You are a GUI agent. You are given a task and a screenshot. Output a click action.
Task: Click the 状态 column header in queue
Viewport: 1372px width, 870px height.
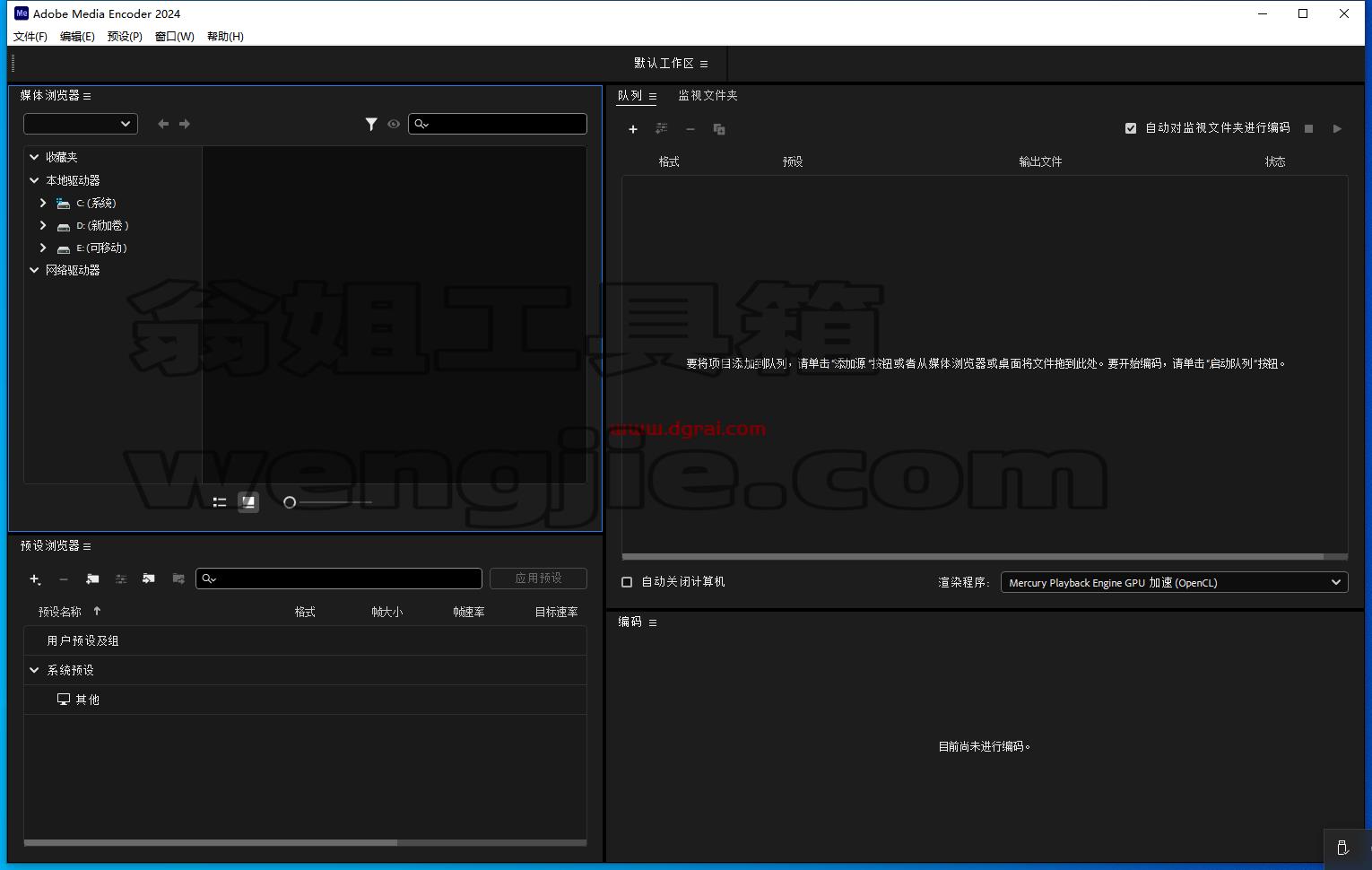(x=1275, y=162)
